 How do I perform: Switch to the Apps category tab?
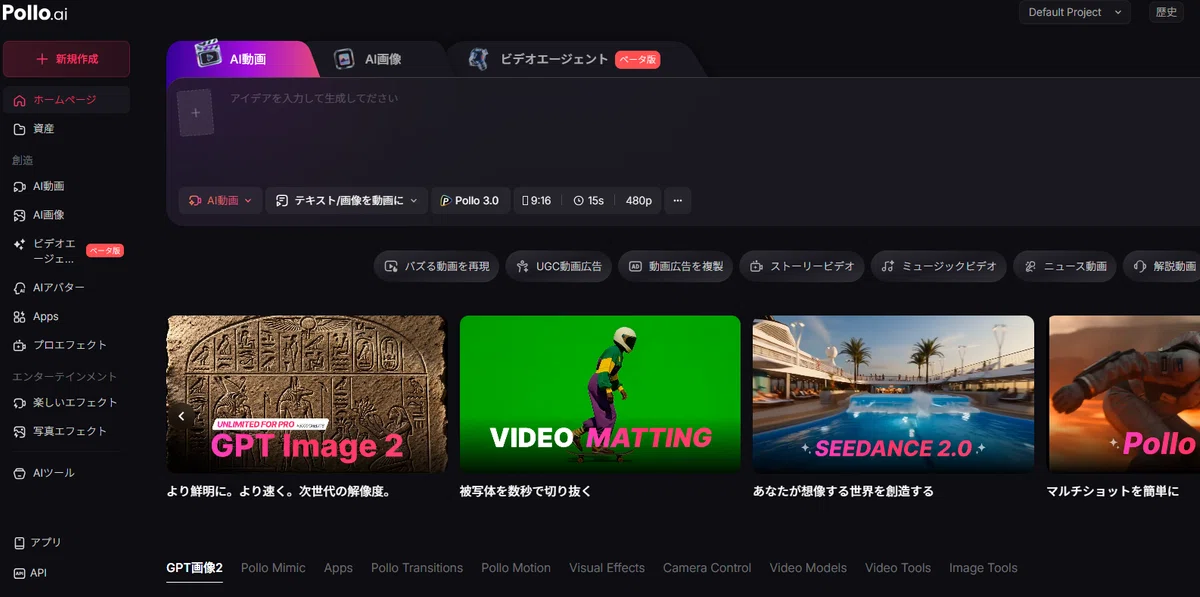(338, 568)
